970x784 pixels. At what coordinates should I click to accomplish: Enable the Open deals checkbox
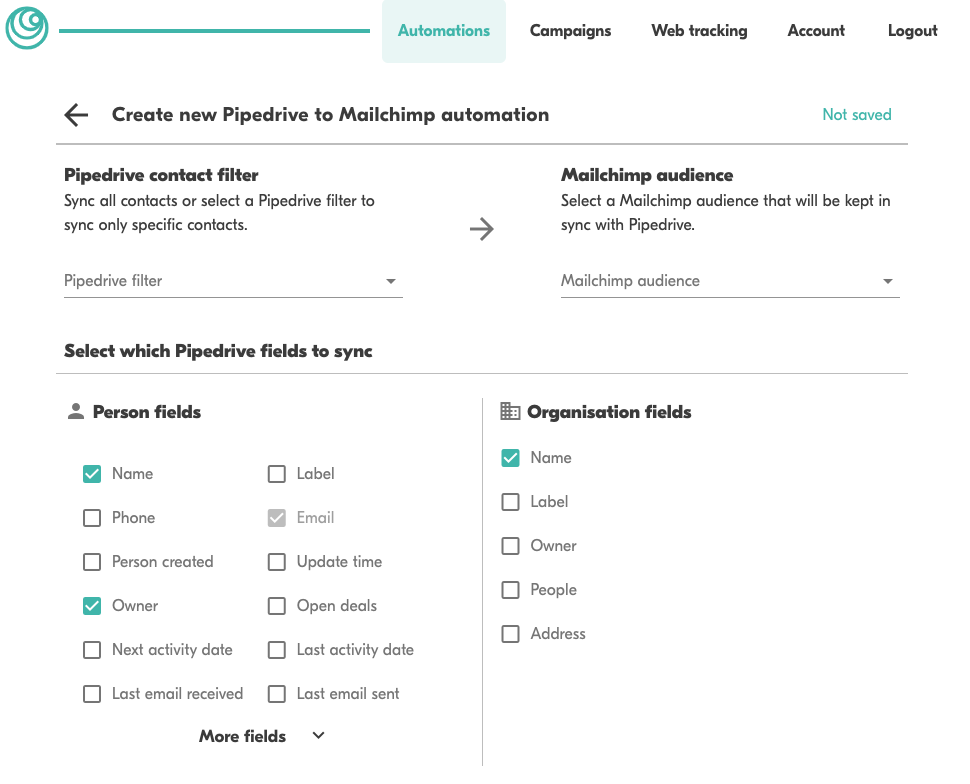pyautogui.click(x=277, y=606)
